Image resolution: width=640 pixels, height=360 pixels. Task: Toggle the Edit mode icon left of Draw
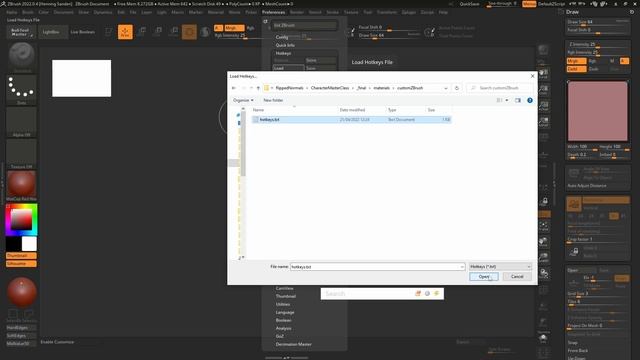pos(109,32)
